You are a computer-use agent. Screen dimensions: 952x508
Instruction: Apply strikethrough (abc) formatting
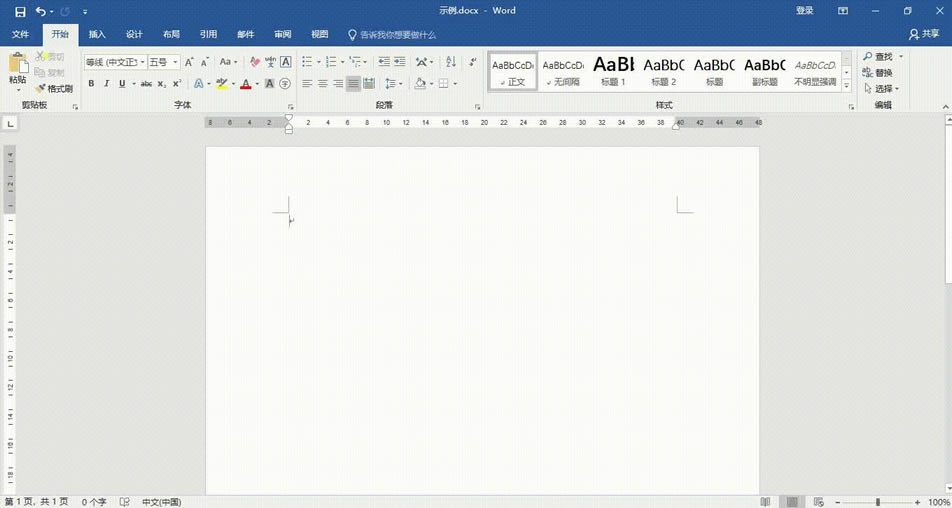[146, 84]
